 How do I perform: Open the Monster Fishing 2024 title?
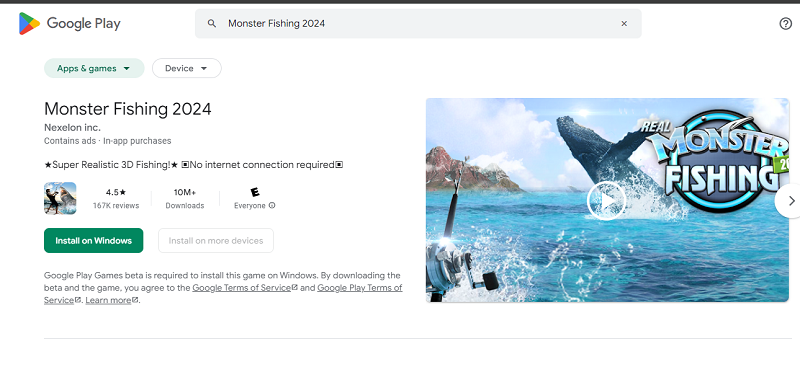click(128, 109)
